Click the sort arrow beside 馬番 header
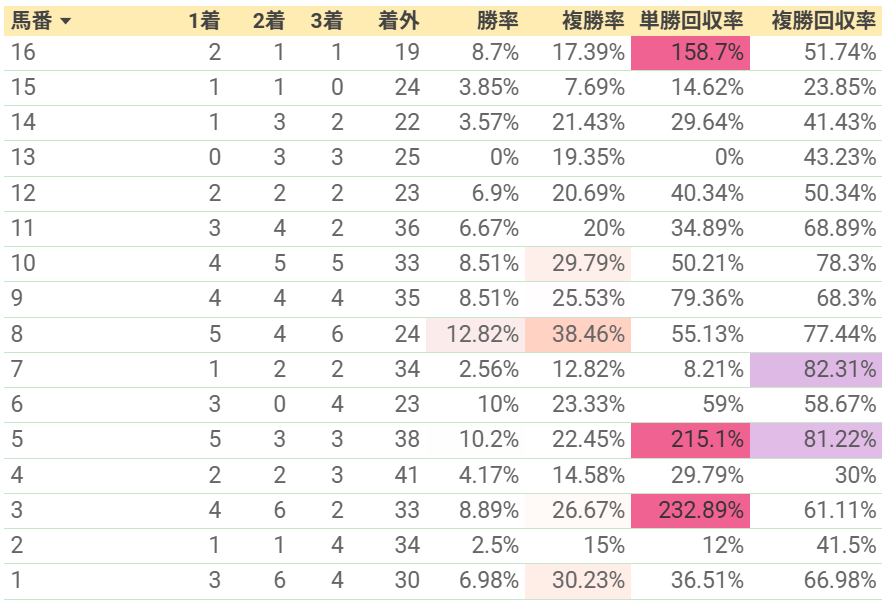Image resolution: width=884 pixels, height=603 pixels. click(65, 21)
